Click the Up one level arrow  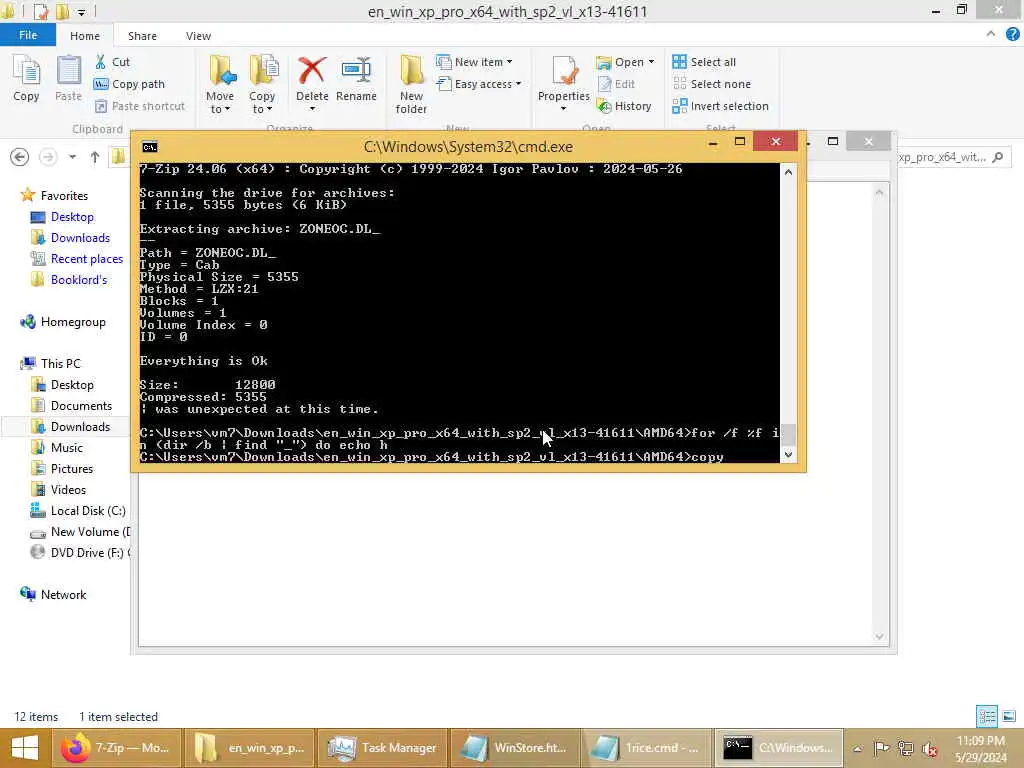(95, 157)
